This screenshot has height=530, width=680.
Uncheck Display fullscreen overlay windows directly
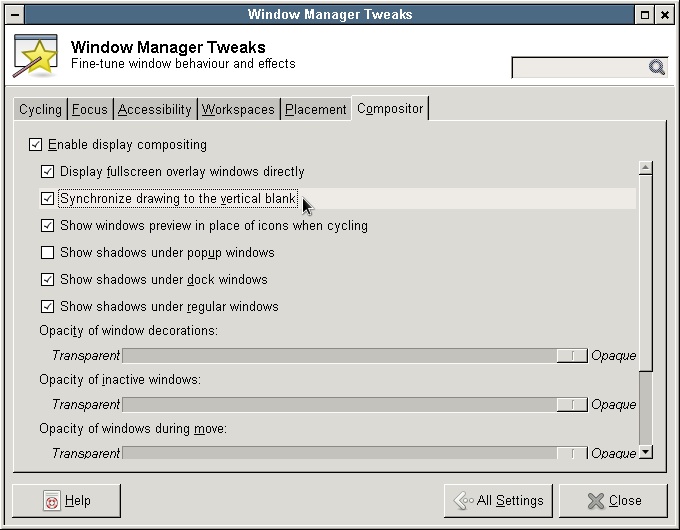47,172
